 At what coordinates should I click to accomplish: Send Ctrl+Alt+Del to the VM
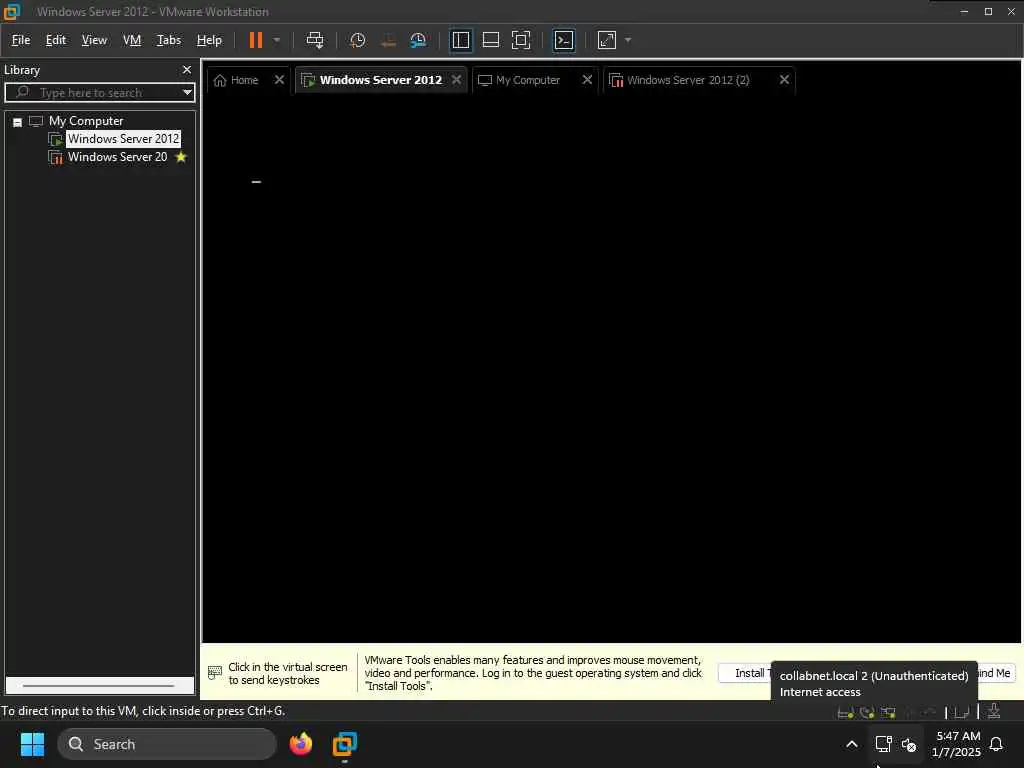point(315,40)
